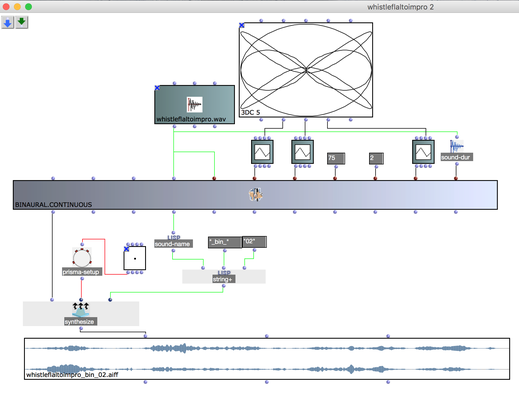Select the "02" string box
Image resolution: width=519 pixels, height=396 pixels.
point(254,242)
